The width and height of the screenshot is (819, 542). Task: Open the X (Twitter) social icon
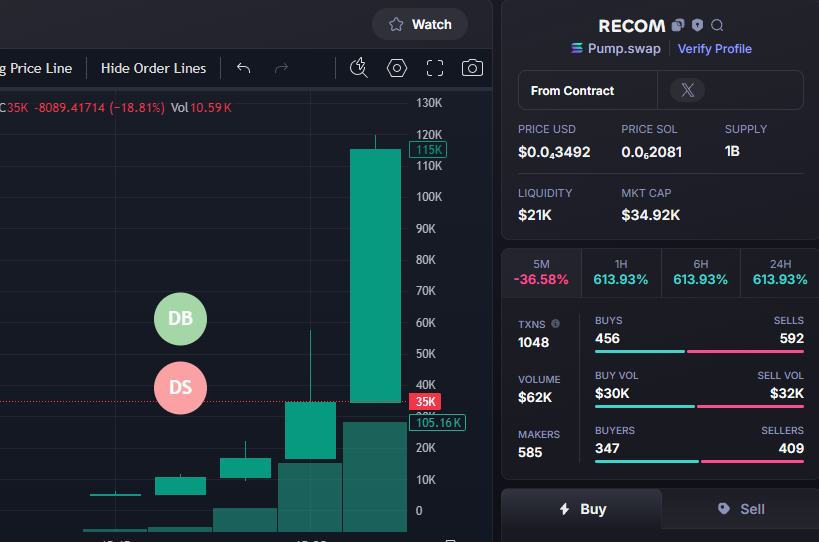pyautogui.click(x=687, y=90)
